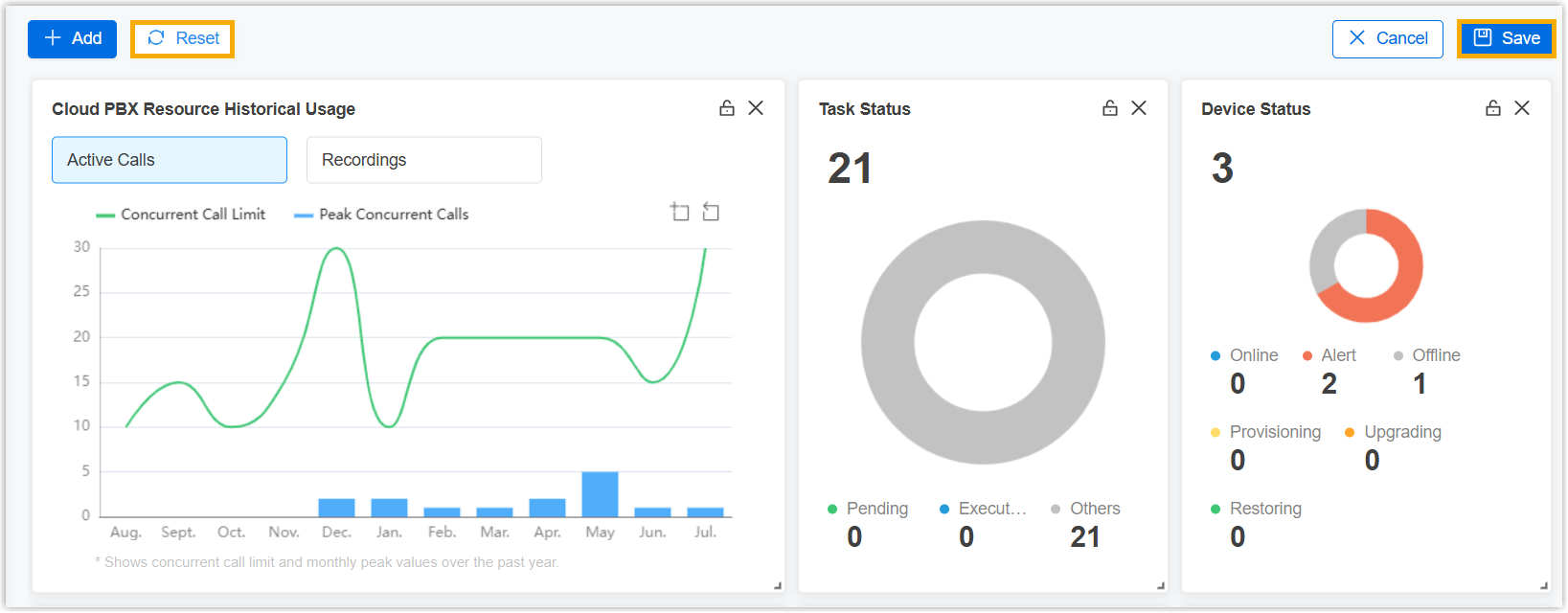Remove the Device Status widget
The height and width of the screenshot is (613, 1568).
[1522, 108]
